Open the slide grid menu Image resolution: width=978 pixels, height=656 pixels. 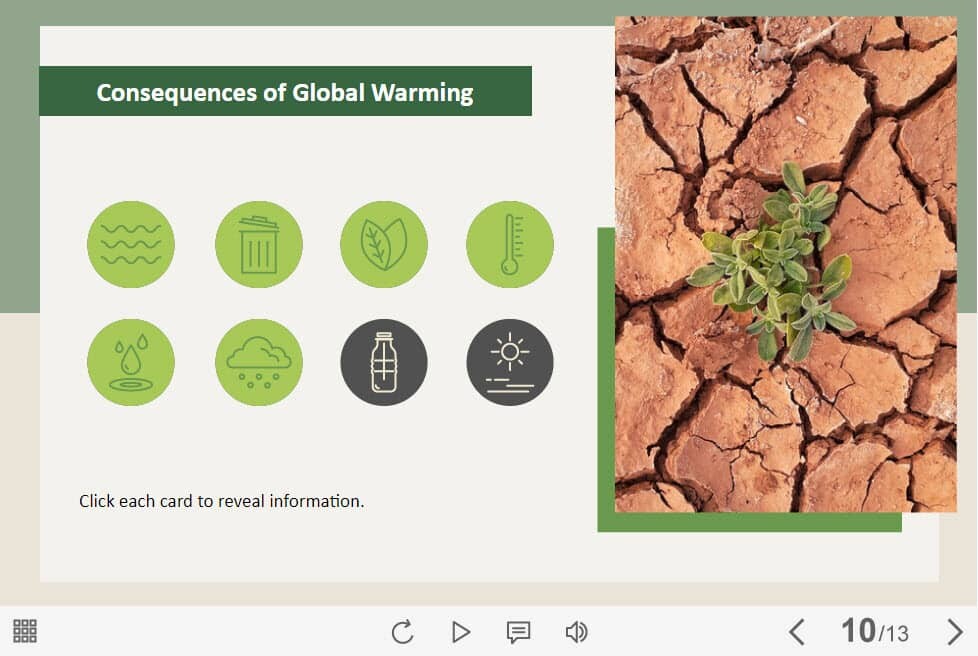25,631
